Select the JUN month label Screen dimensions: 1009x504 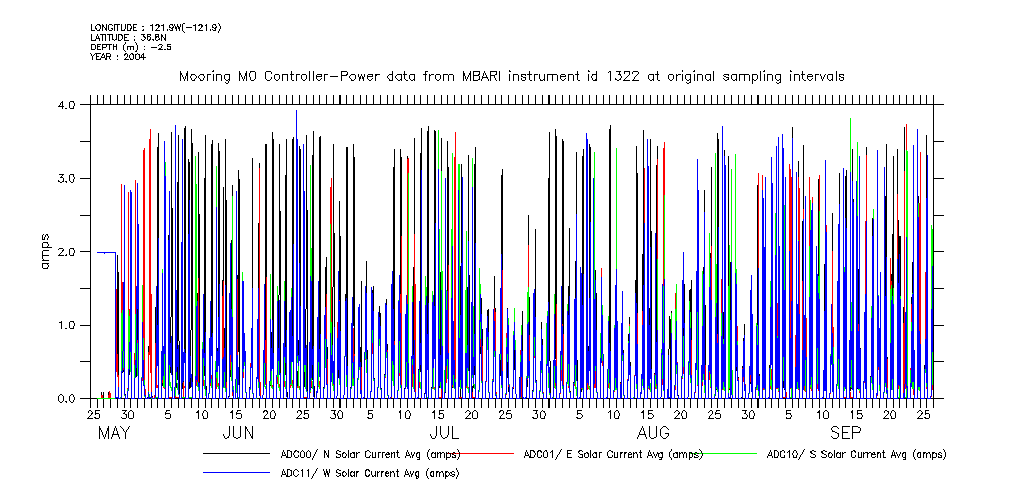click(x=237, y=433)
